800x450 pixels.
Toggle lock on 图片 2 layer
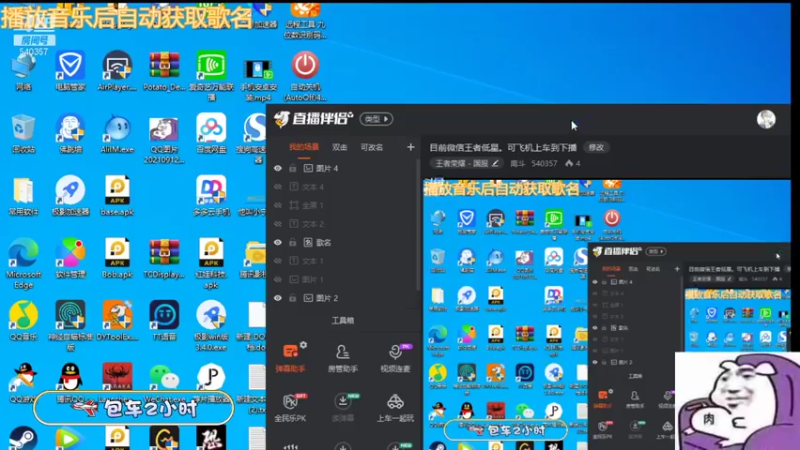292,298
